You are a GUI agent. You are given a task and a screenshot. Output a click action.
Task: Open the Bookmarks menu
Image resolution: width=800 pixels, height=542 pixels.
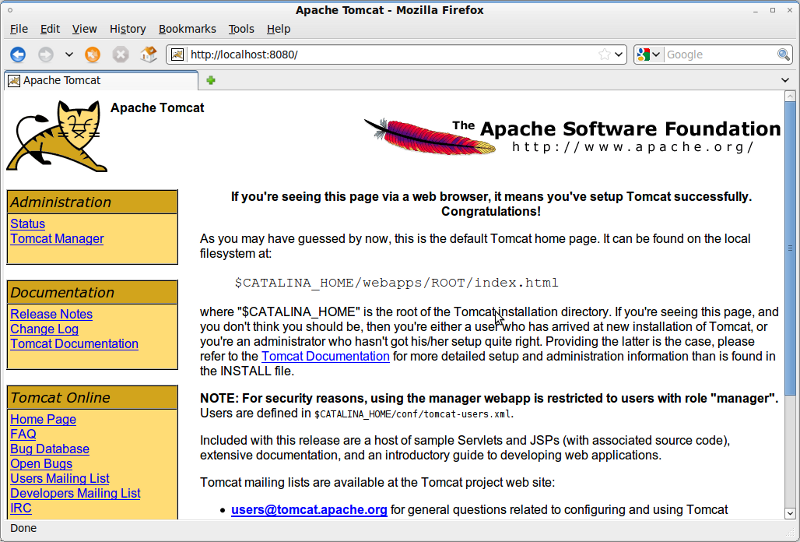click(187, 29)
